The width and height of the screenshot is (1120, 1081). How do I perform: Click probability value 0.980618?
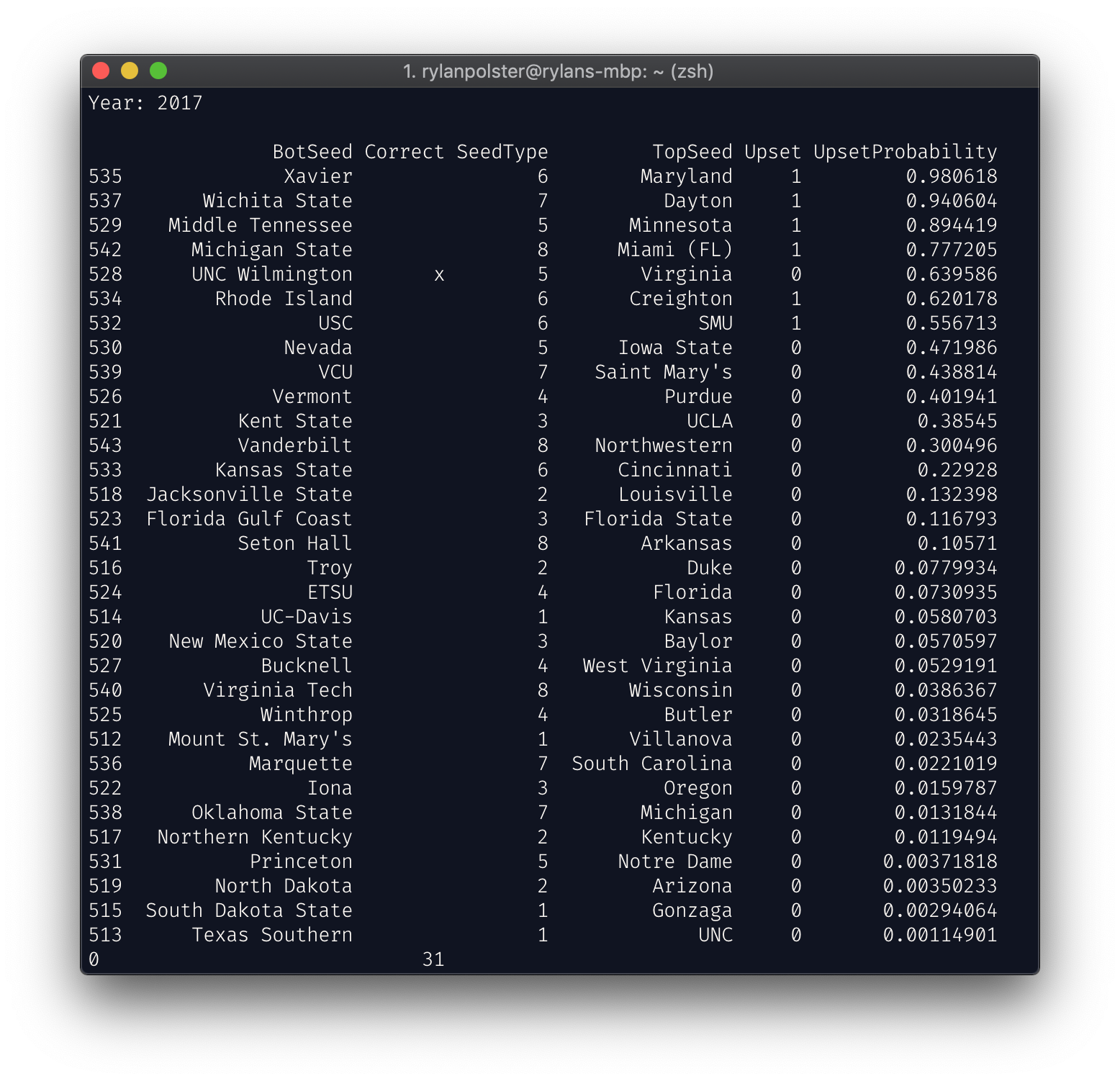click(x=952, y=176)
